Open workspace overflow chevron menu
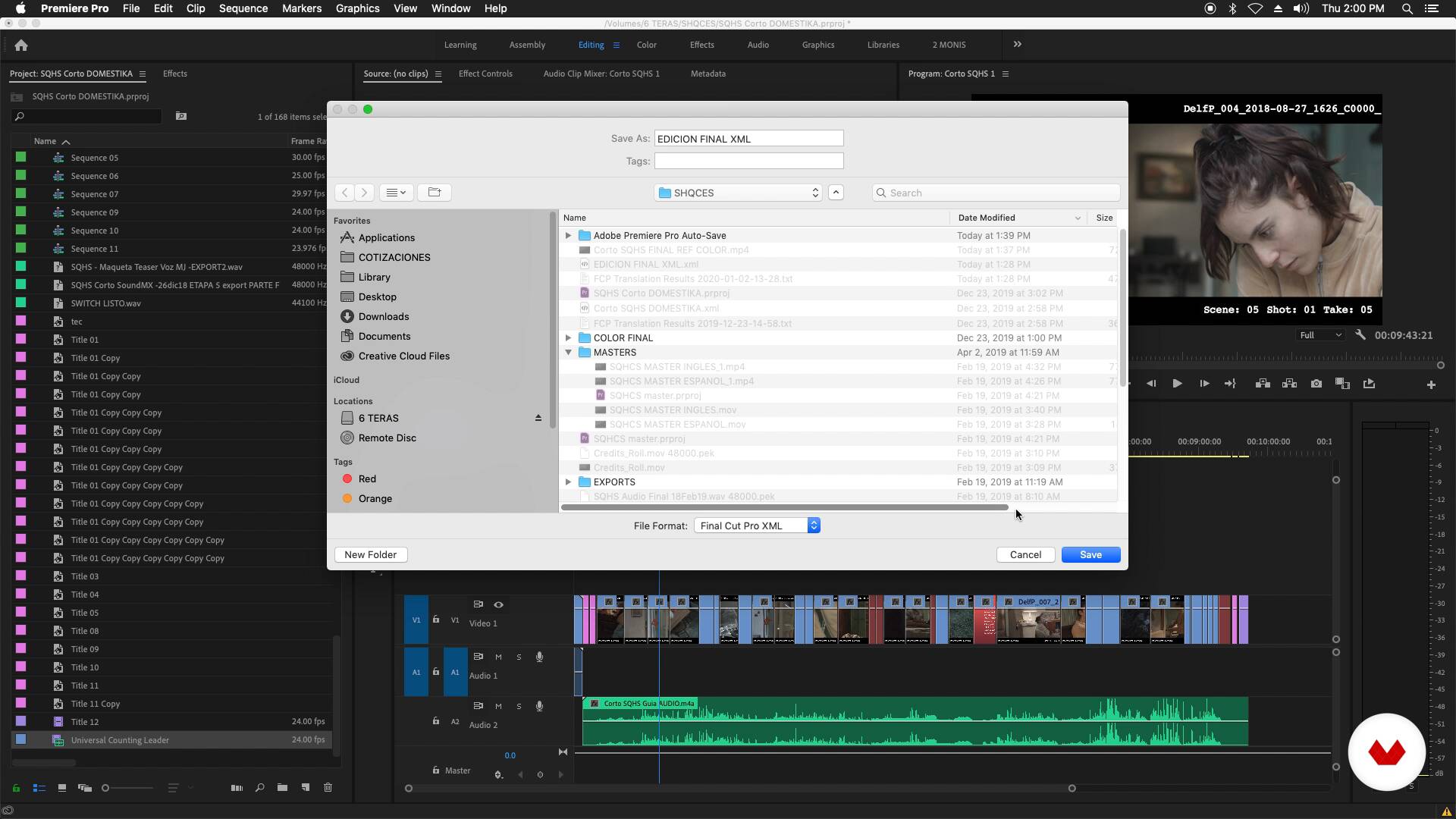 coord(1018,45)
